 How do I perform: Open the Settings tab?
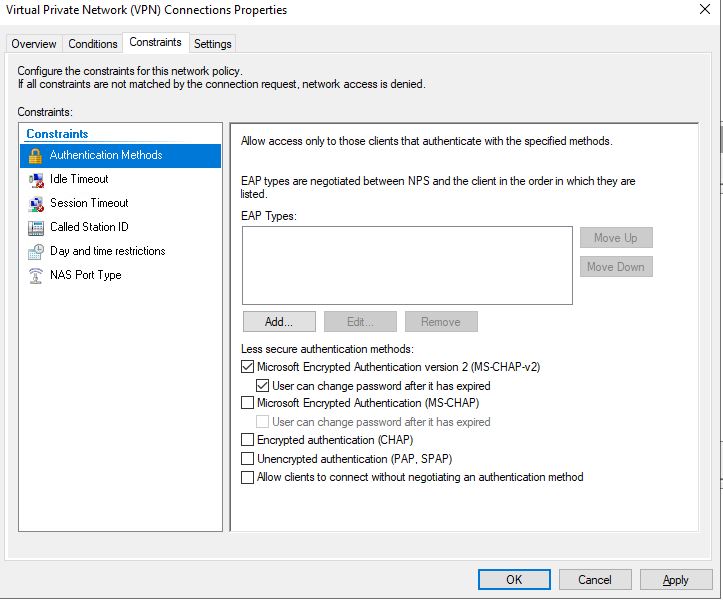click(x=213, y=44)
